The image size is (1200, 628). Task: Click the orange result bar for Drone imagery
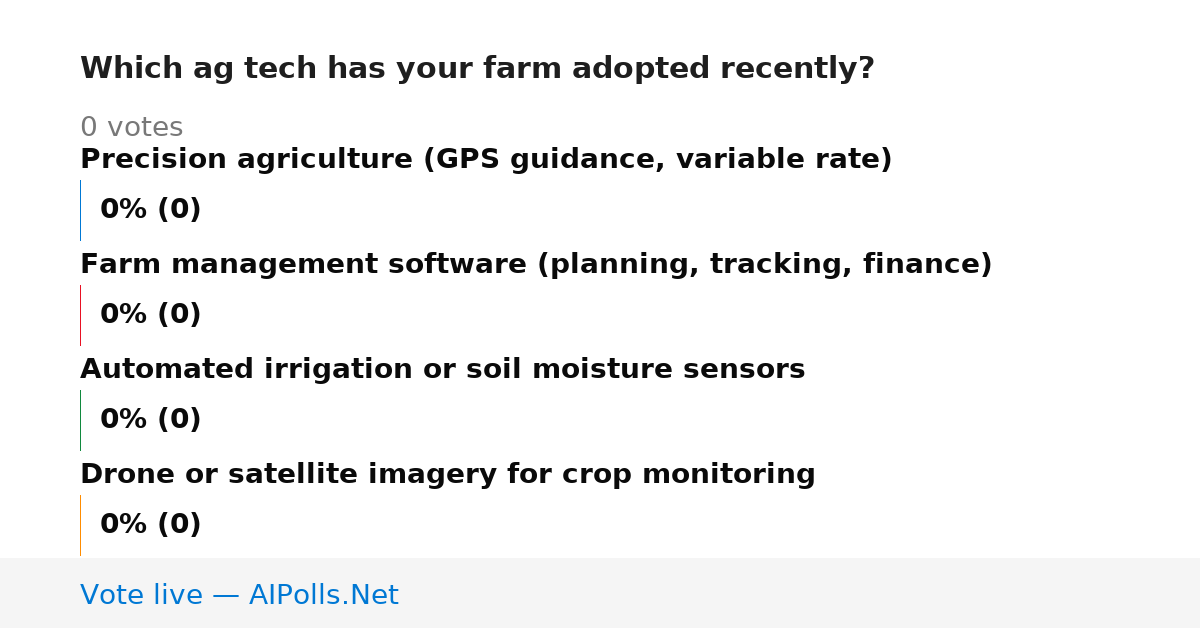coord(80,525)
